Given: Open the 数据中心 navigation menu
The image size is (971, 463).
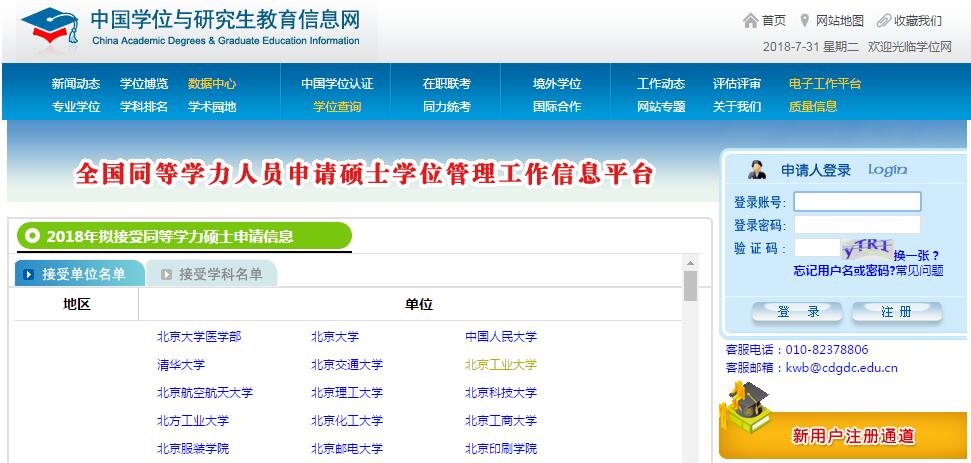Looking at the screenshot, I should tap(212, 84).
